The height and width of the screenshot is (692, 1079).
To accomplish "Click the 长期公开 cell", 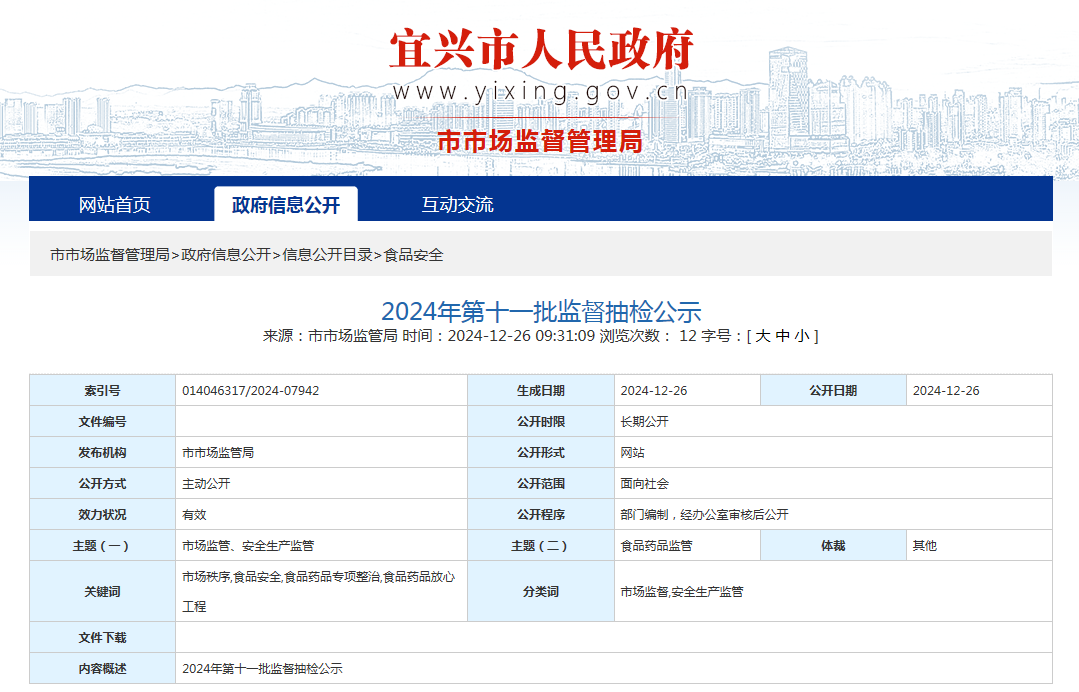I will (x=833, y=422).
